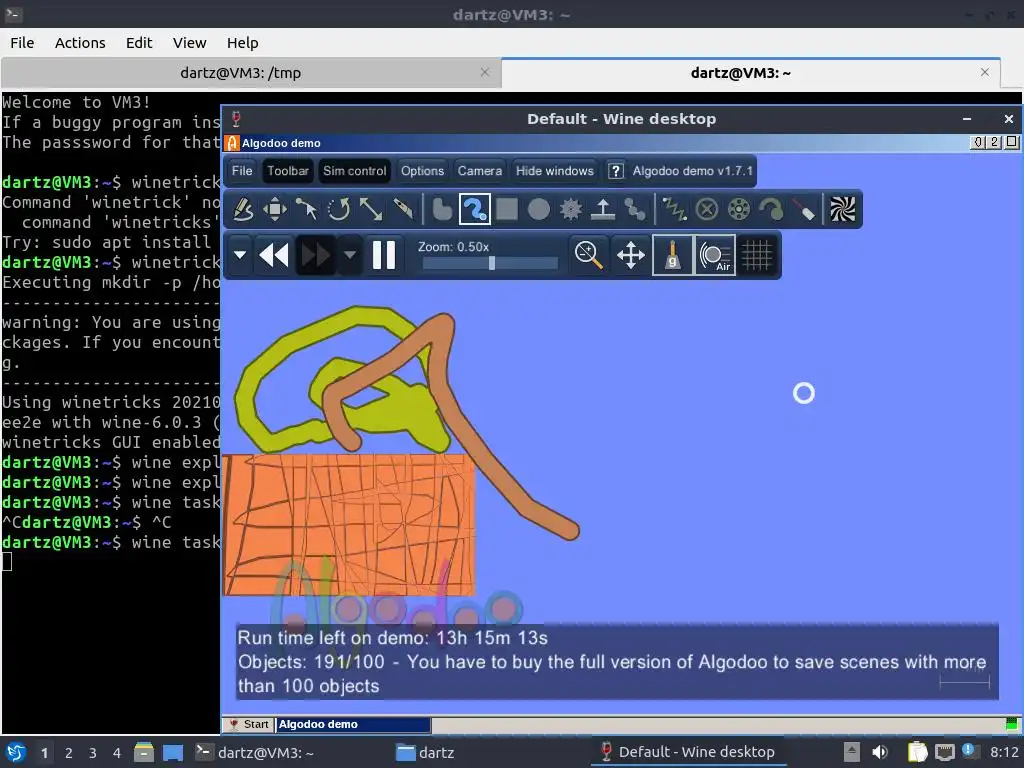Open the question mark help button
The width and height of the screenshot is (1024, 768).
click(x=615, y=171)
